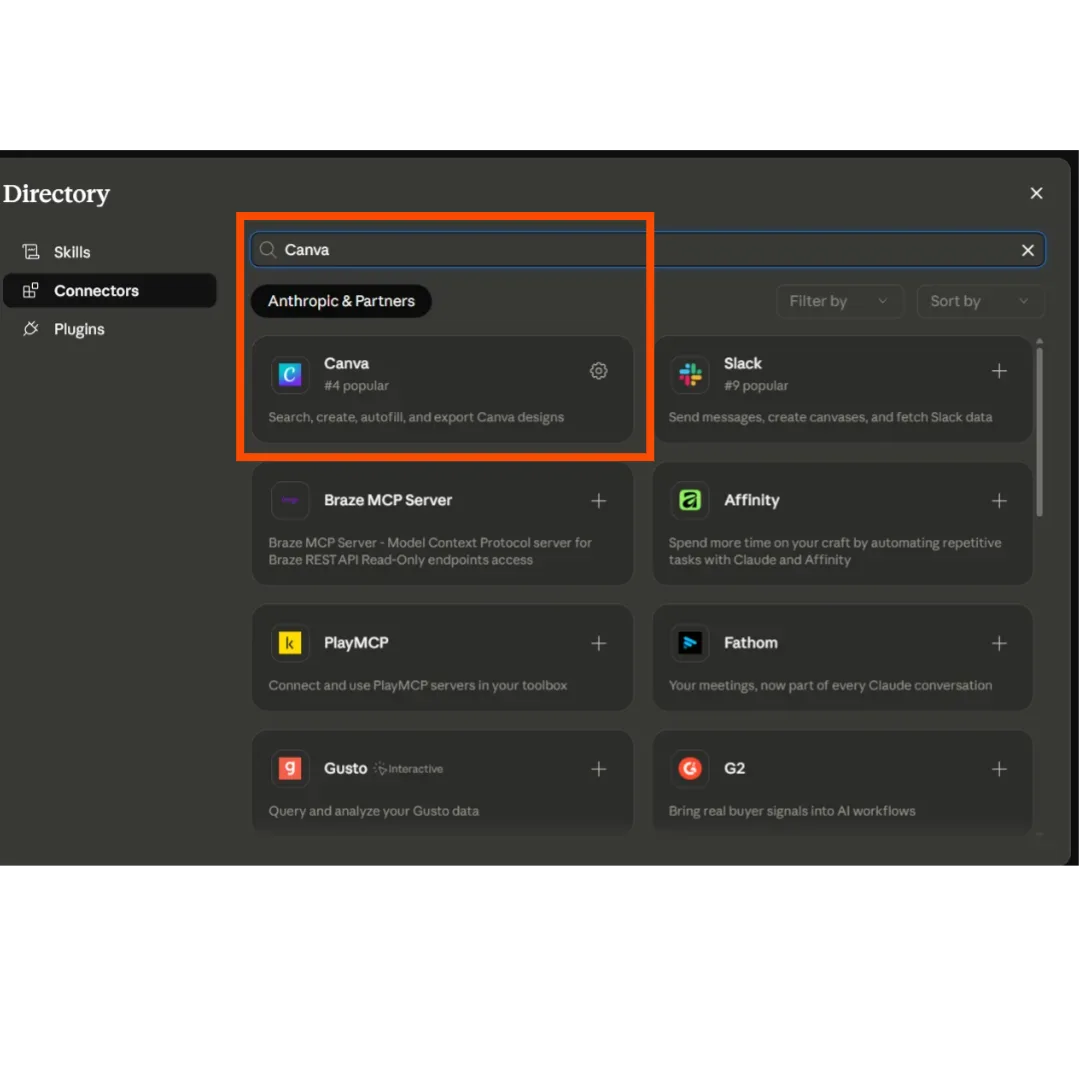Image resolution: width=1080 pixels, height=1080 pixels.
Task: Click 'Your meetings, now part of every Claude conversation'
Action: point(830,685)
